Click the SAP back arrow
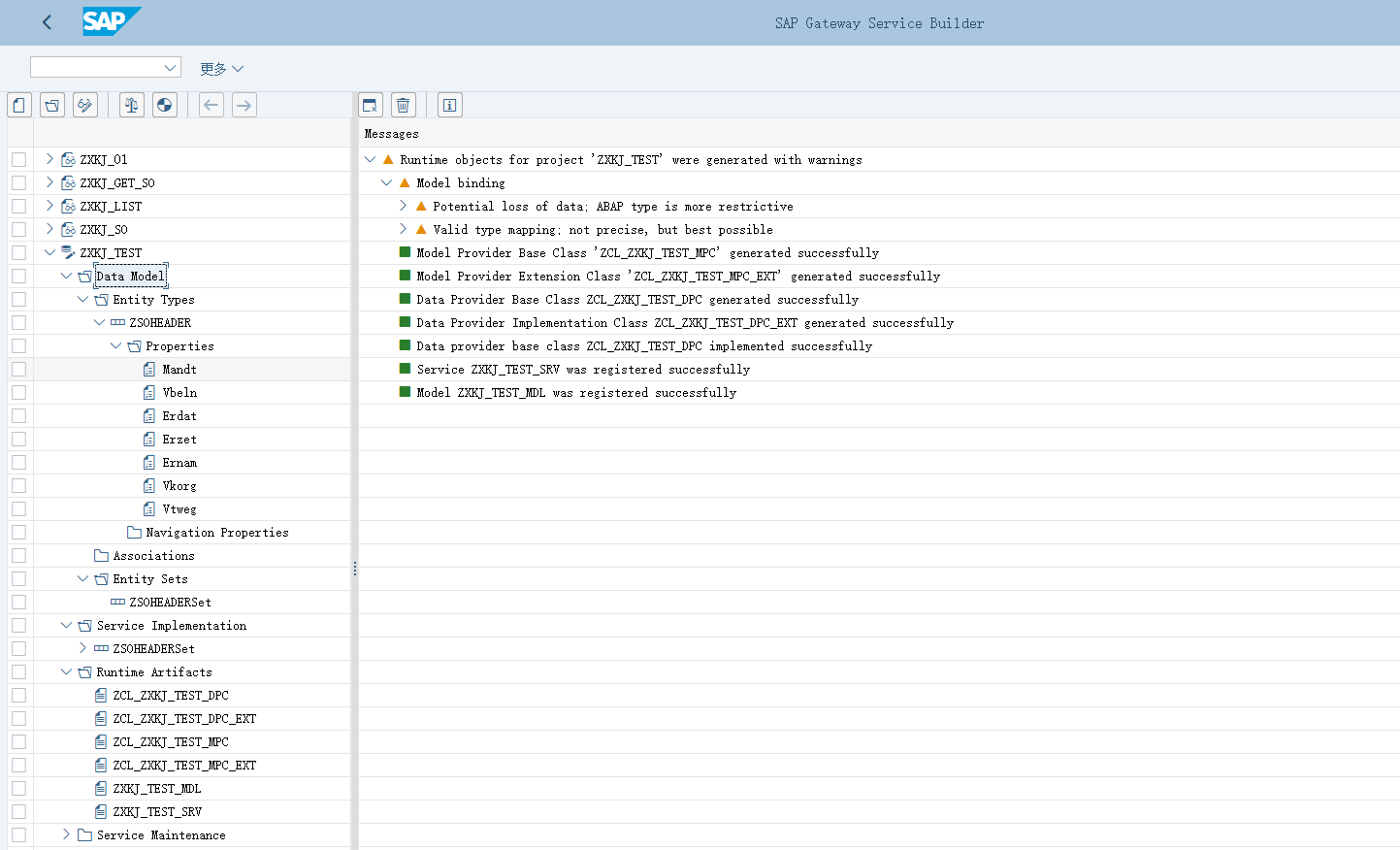Viewport: 1400px width, 850px height. (x=47, y=22)
